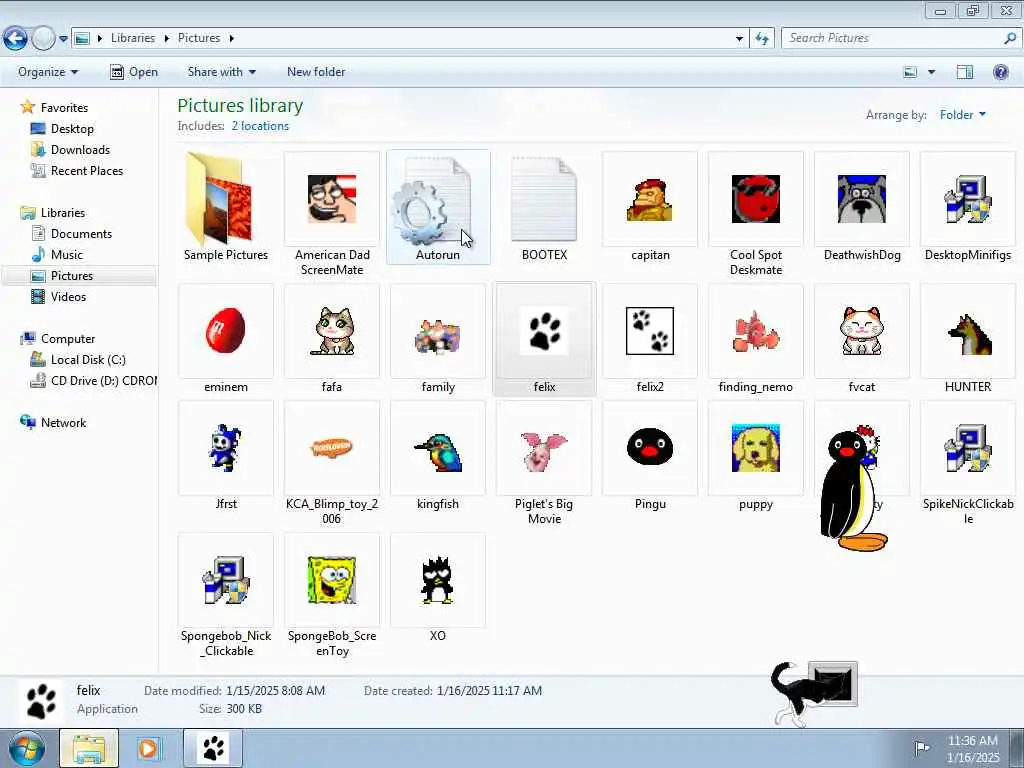Go back to the previous folder
This screenshot has height=768, width=1024.
click(16, 39)
